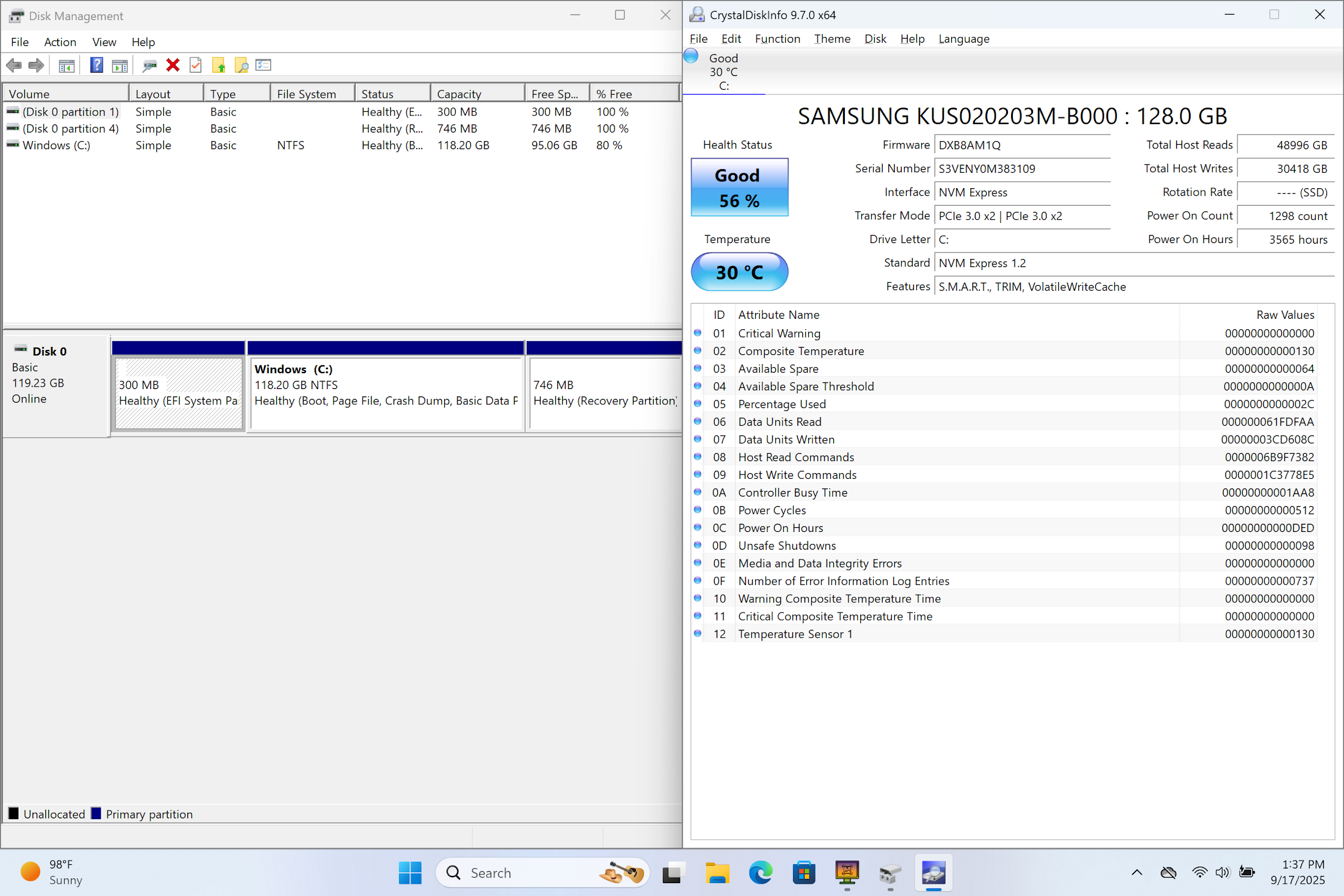Open the File menu in Disk Management

(x=20, y=42)
